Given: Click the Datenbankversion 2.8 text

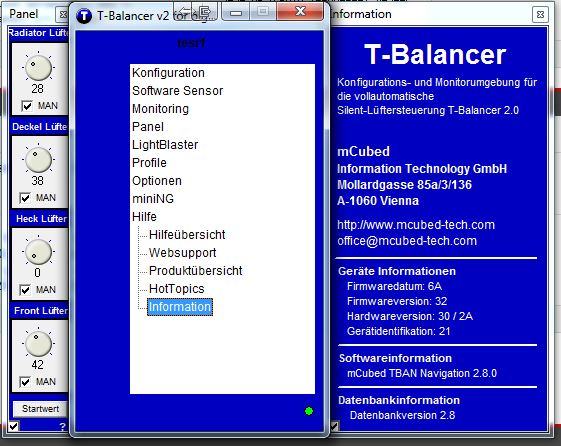Looking at the screenshot, I should click(403, 416).
